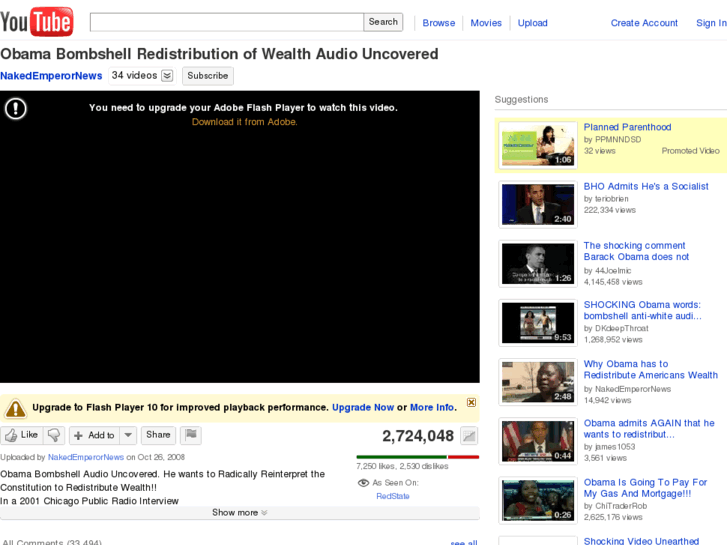Image resolution: width=727 pixels, height=545 pixels.
Task: Open the Add to dropdown arrow
Action: coord(128,435)
